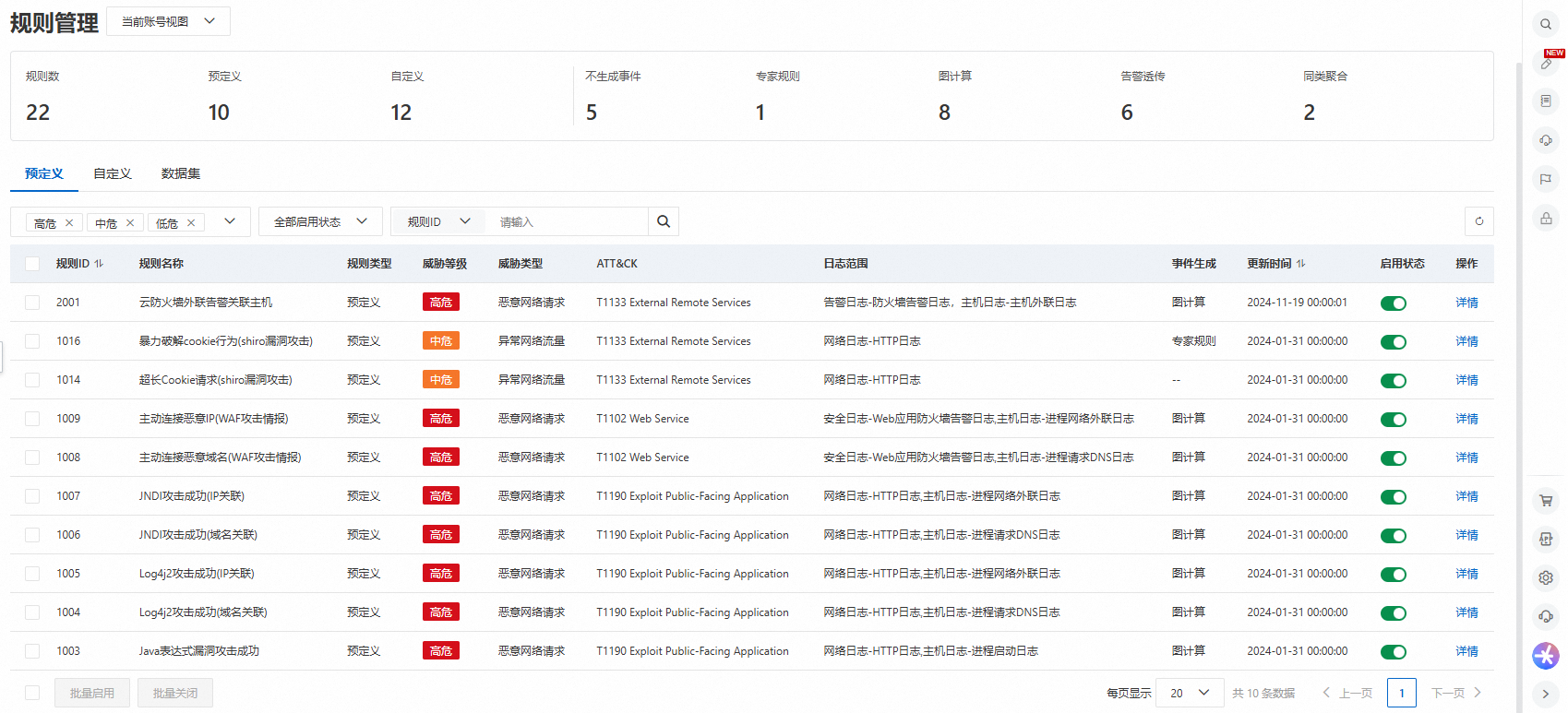Launch the colorful AI assistant icon

(1546, 655)
